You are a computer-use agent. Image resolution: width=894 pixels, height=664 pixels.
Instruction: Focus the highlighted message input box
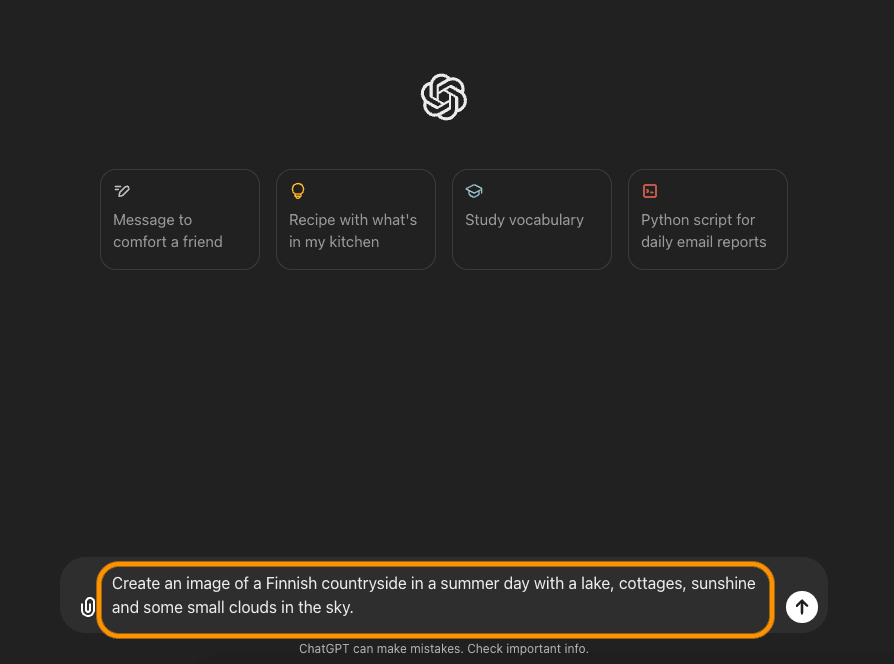point(436,600)
